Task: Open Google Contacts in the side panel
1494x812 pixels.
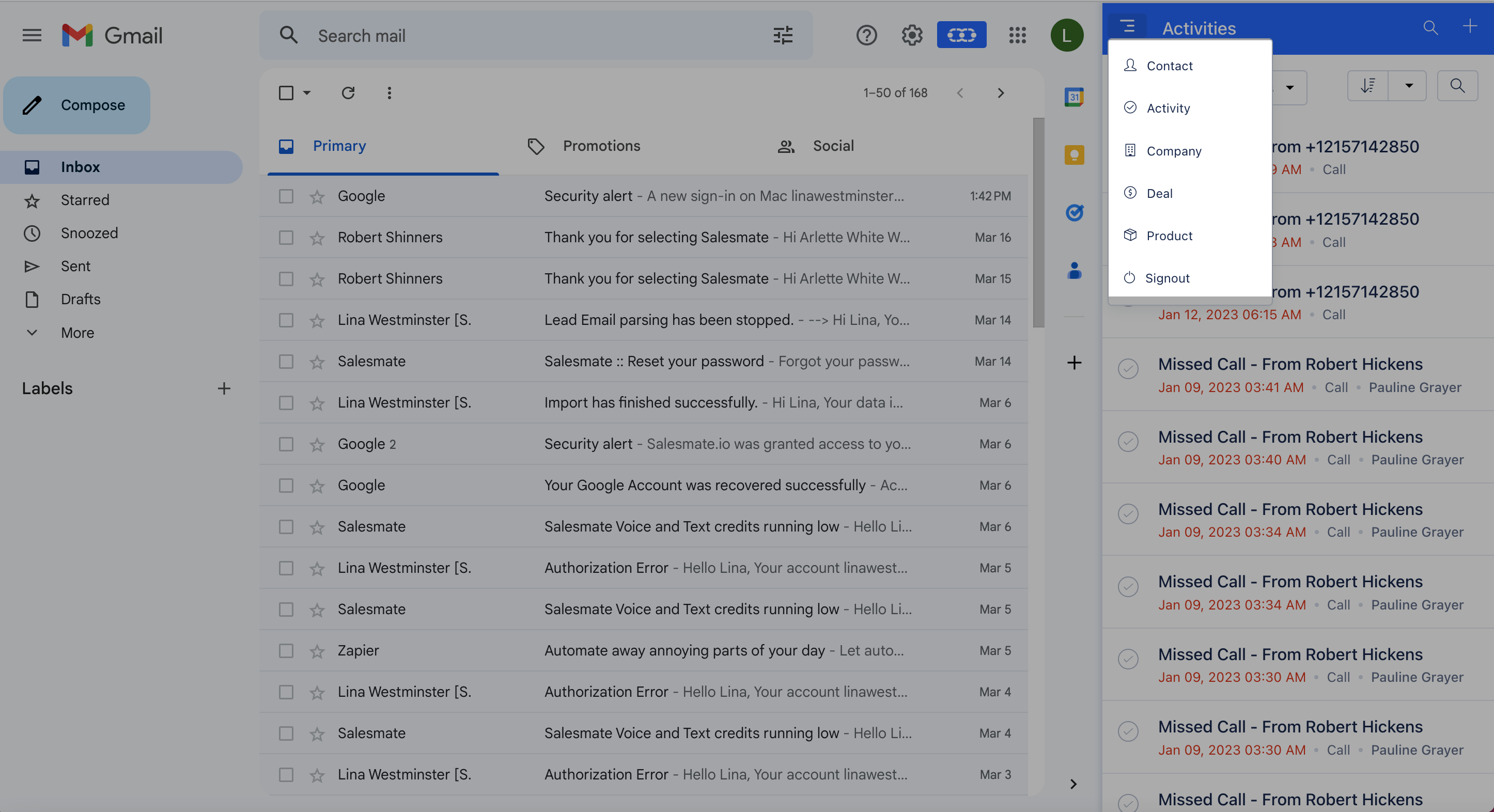Action: click(x=1074, y=269)
